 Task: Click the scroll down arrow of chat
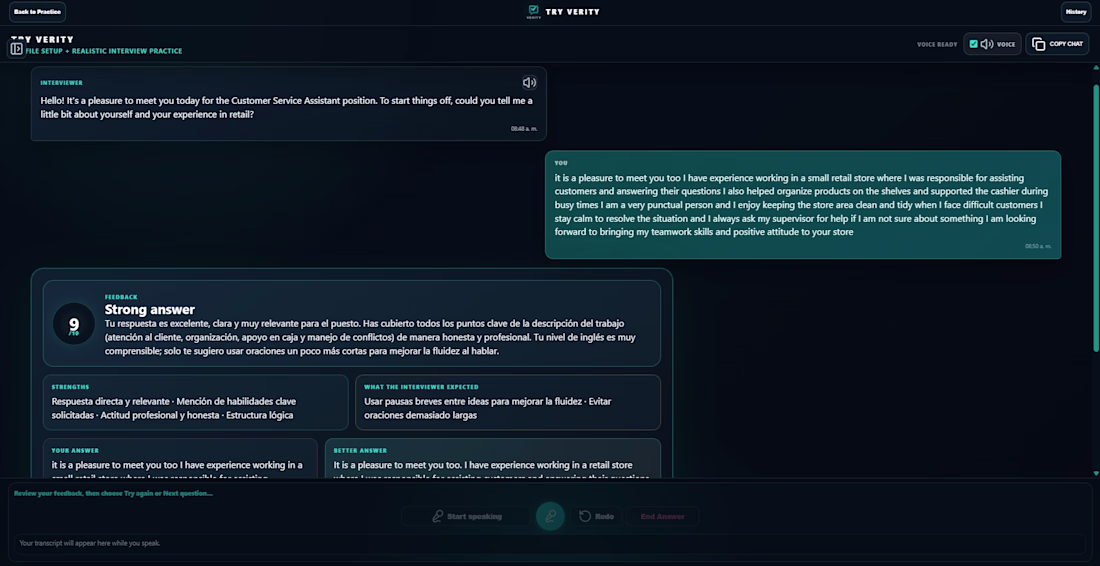click(x=1096, y=474)
